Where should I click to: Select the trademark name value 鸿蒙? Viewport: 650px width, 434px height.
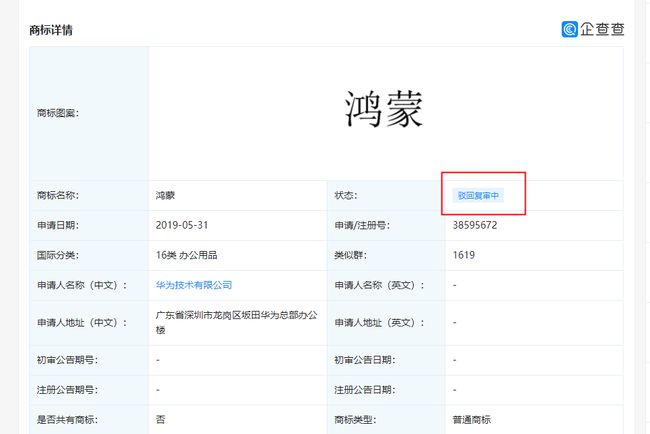click(165, 195)
